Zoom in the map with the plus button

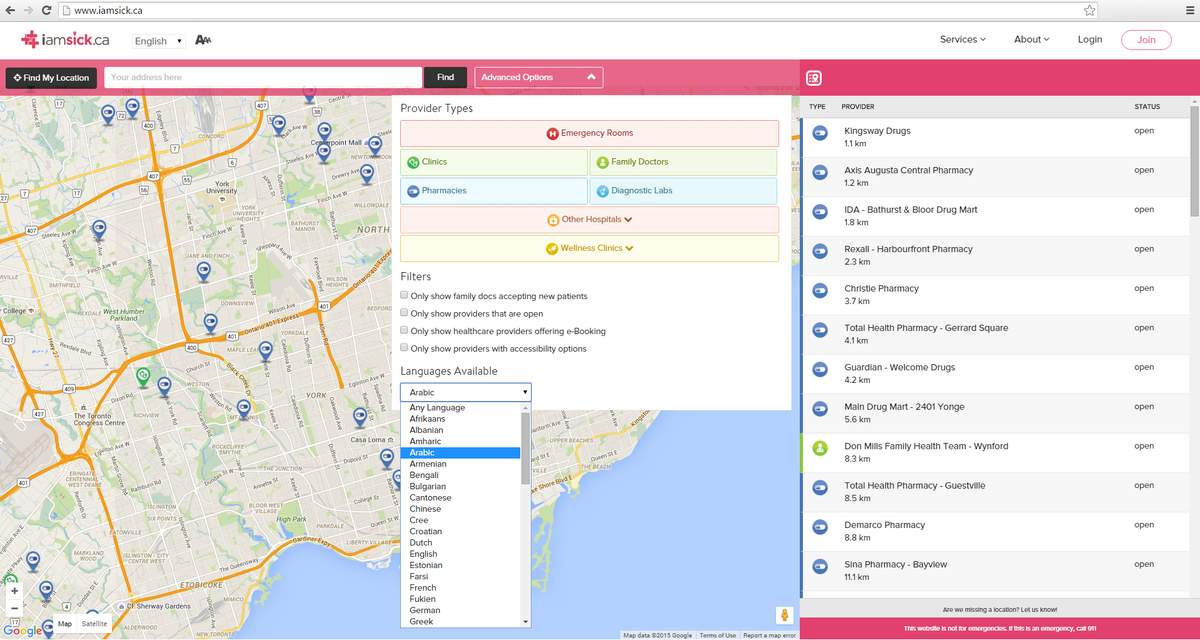(14, 591)
